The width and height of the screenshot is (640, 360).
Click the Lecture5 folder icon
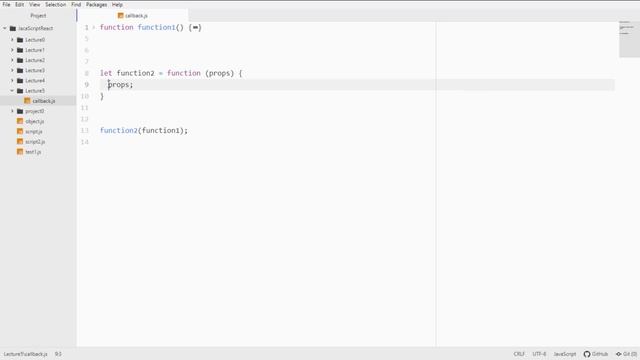click(x=20, y=91)
